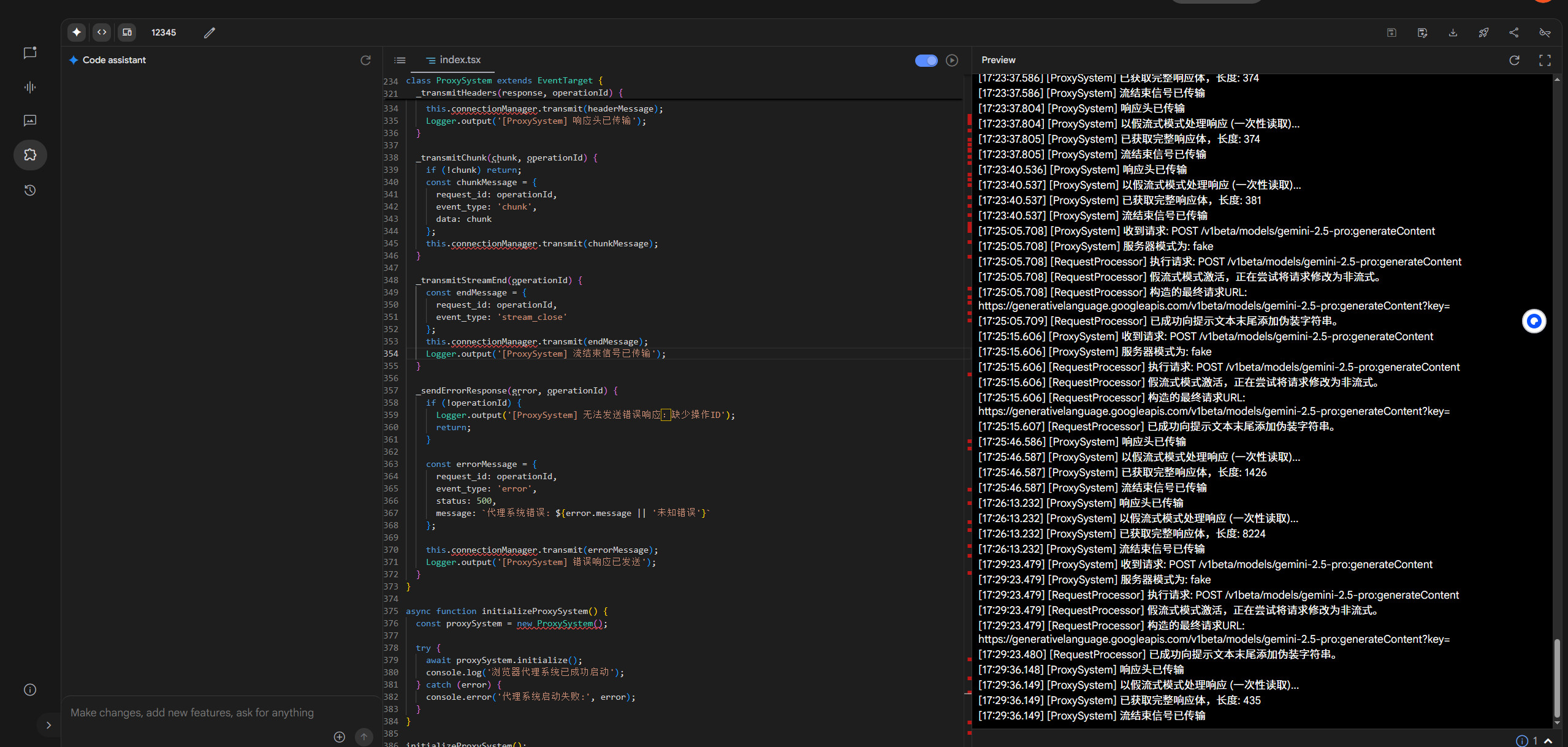Image resolution: width=1568 pixels, height=747 pixels.
Task: Click the rocket deploy icon
Action: click(x=1483, y=32)
